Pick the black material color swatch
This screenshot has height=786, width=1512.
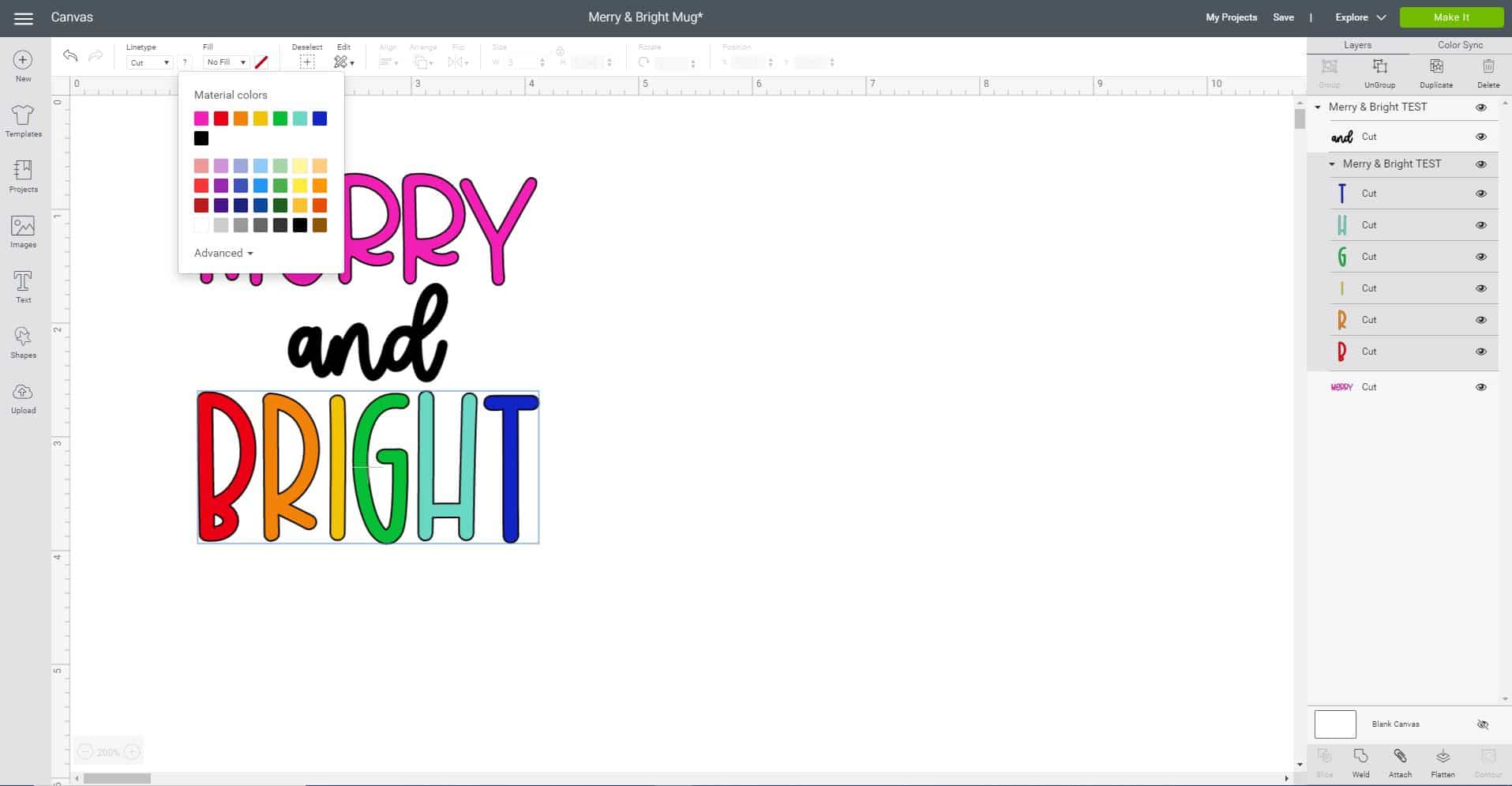click(201, 138)
